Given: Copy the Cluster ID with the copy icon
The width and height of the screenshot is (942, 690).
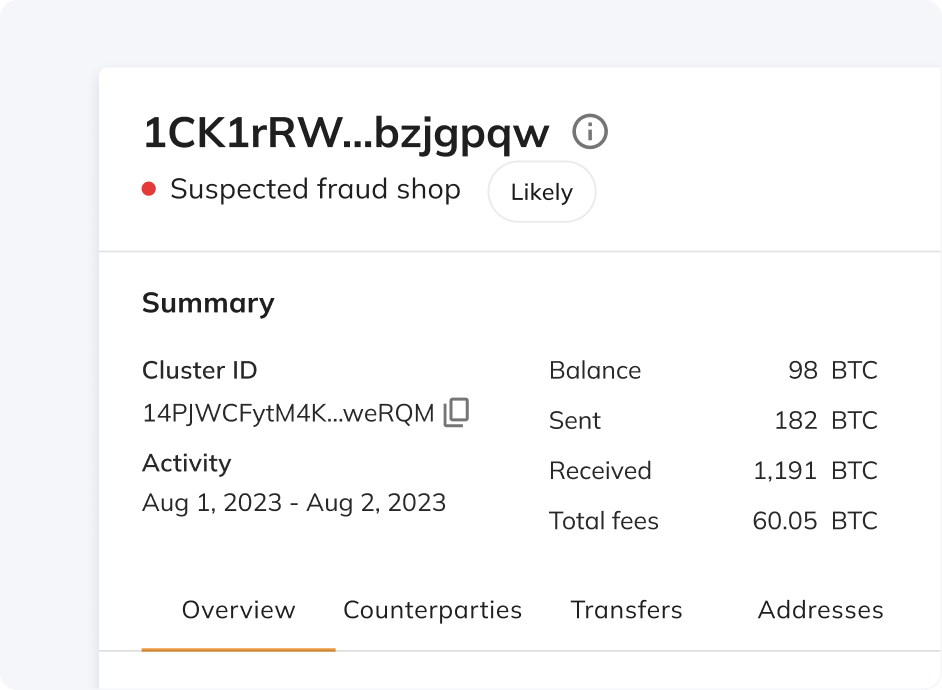Looking at the screenshot, I should coord(456,412).
